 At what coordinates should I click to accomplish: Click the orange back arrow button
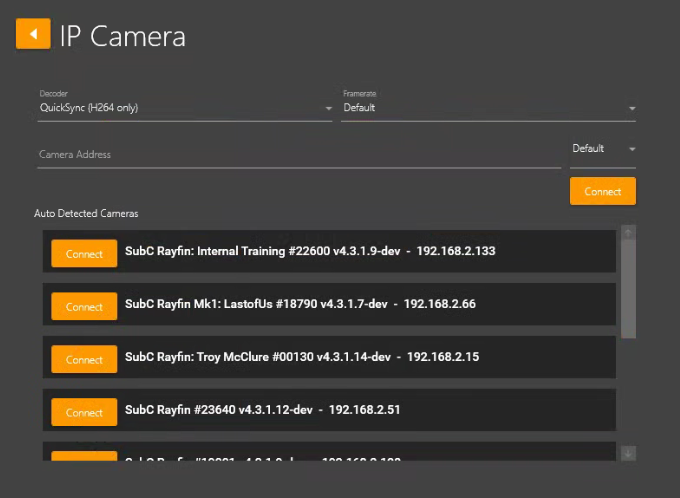pyautogui.click(x=33, y=34)
